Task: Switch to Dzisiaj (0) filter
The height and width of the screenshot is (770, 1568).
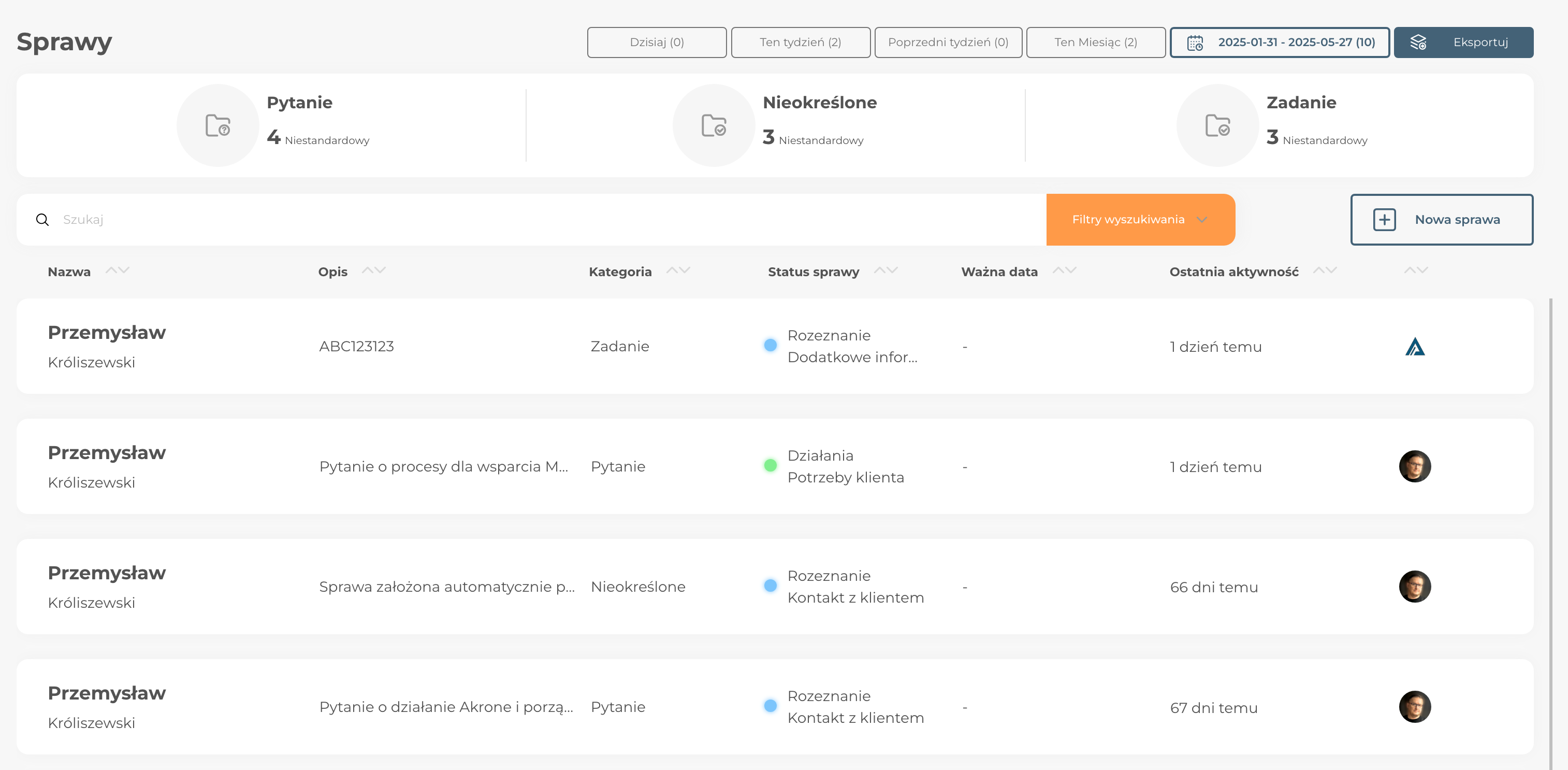Action: click(656, 42)
